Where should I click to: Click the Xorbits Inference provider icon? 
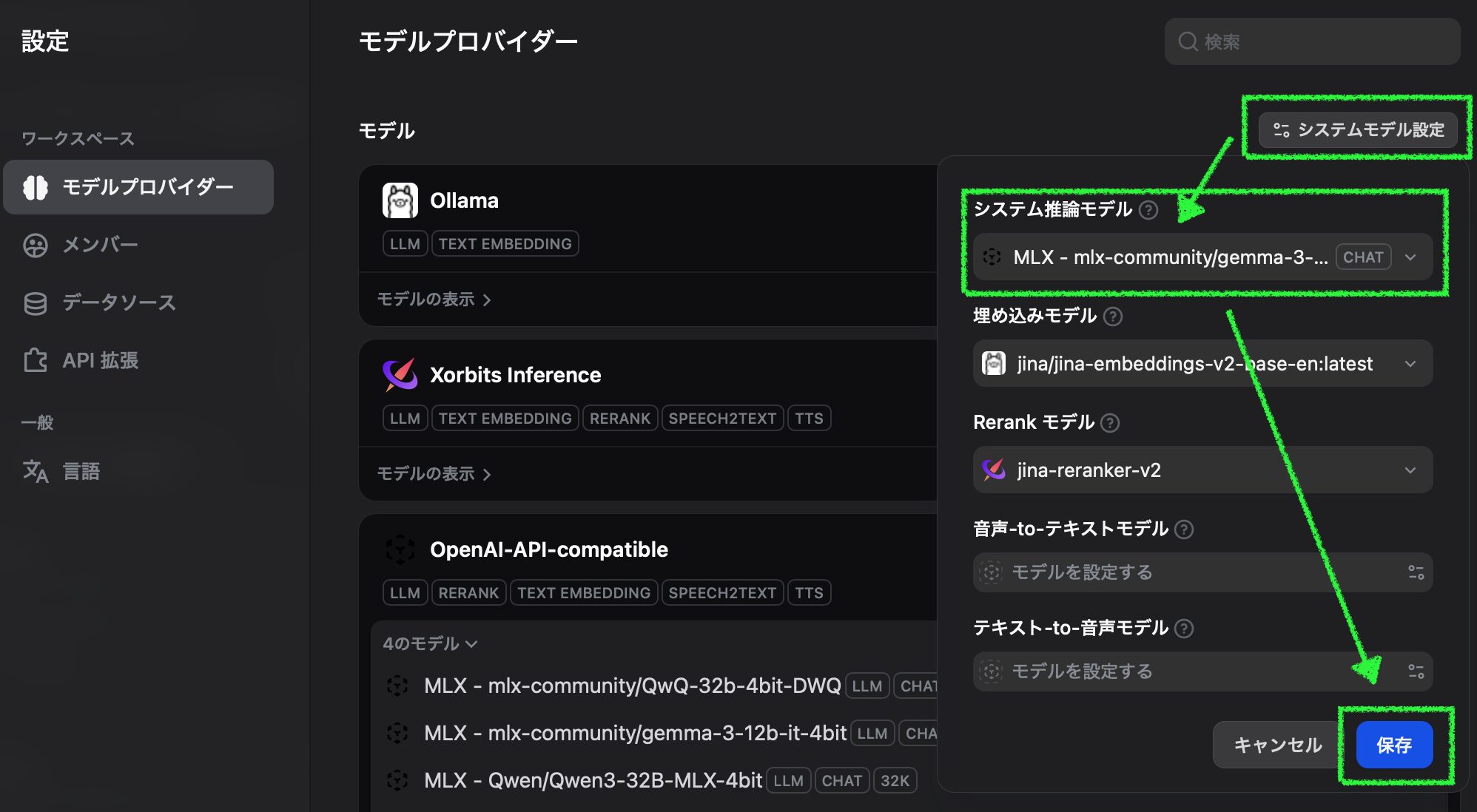pos(400,374)
